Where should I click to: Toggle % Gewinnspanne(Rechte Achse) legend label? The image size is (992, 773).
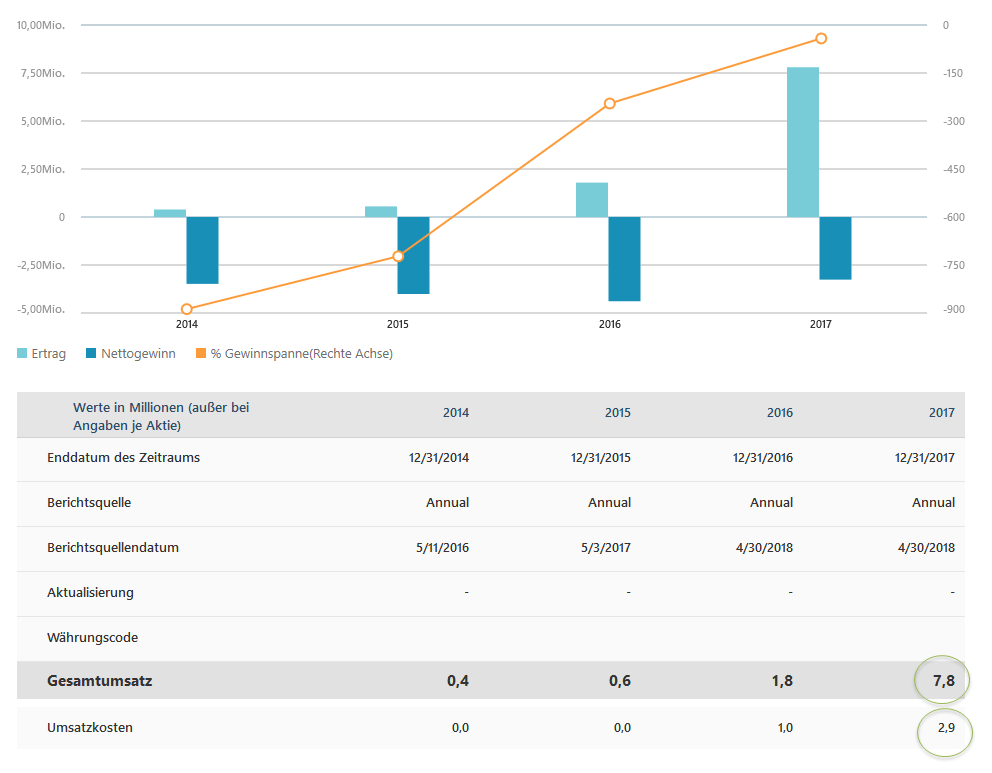tap(301, 354)
